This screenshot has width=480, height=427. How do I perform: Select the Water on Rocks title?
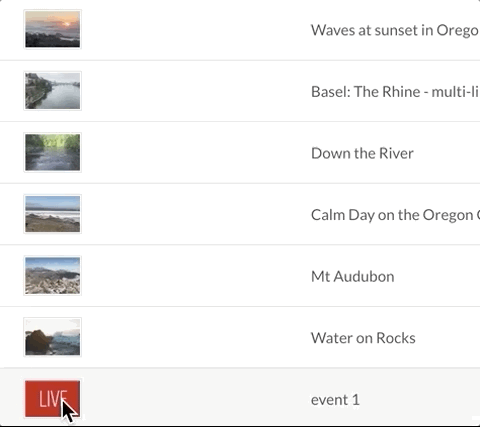click(x=363, y=338)
